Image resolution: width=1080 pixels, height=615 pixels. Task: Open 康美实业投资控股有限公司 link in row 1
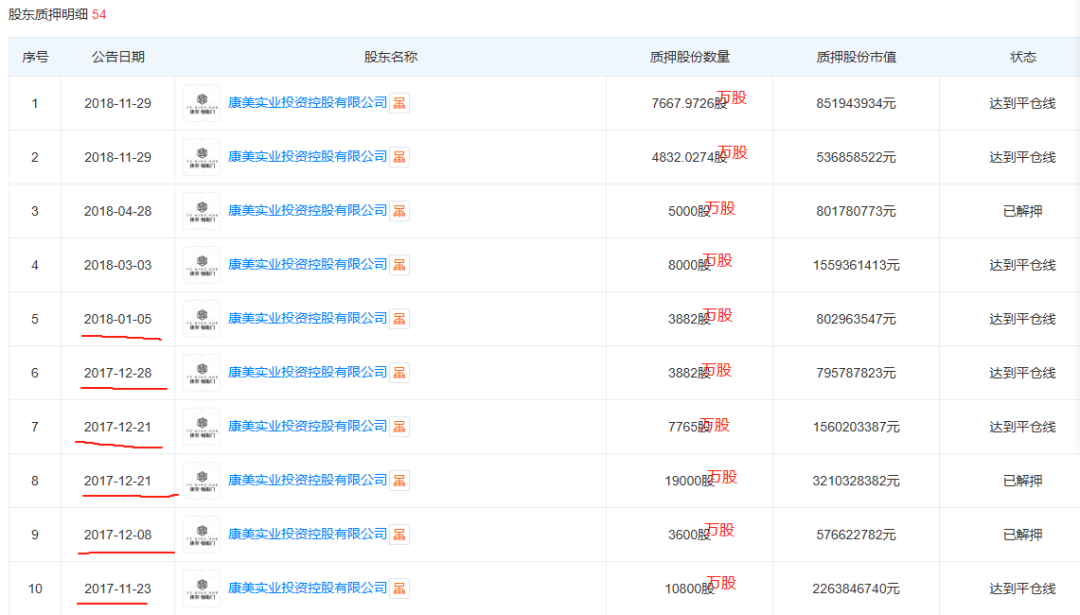(x=308, y=103)
